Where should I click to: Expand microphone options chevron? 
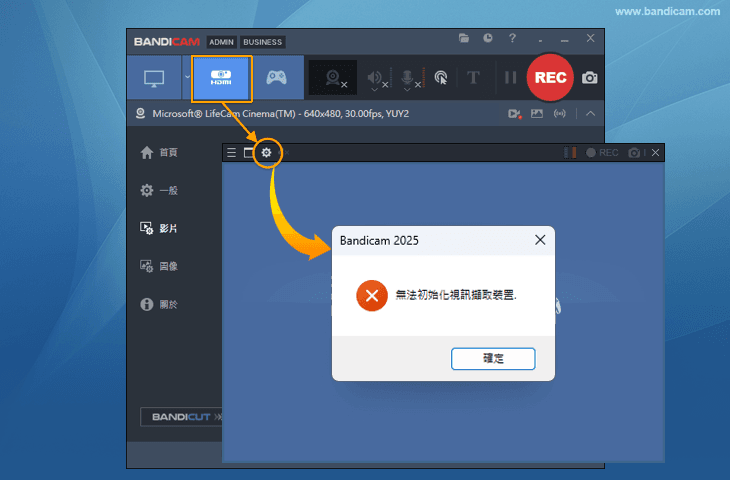407,89
